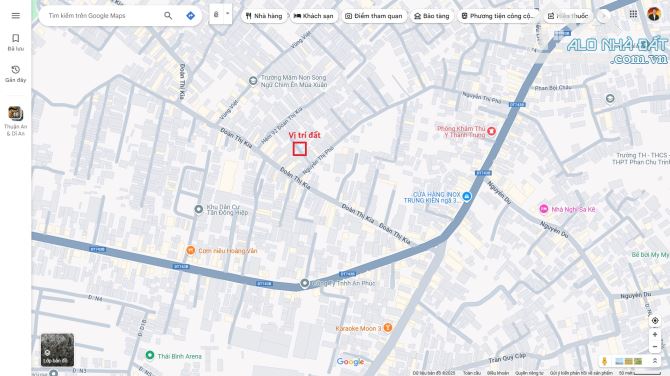Screen dimensions: 670x376
Task: Filter by Bảo tàng chip
Action: click(x=432, y=16)
